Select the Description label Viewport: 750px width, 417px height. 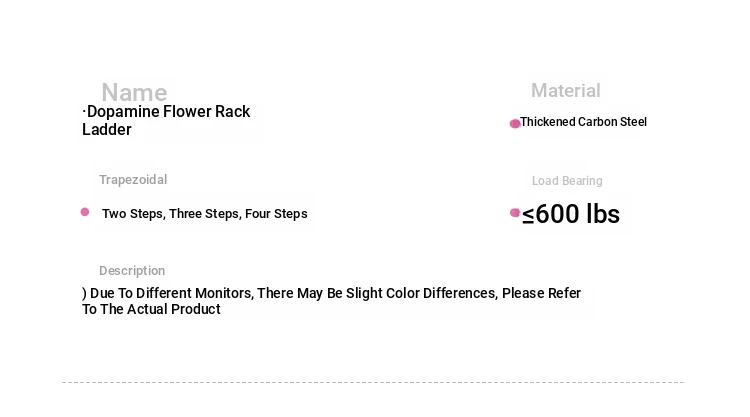click(x=132, y=271)
